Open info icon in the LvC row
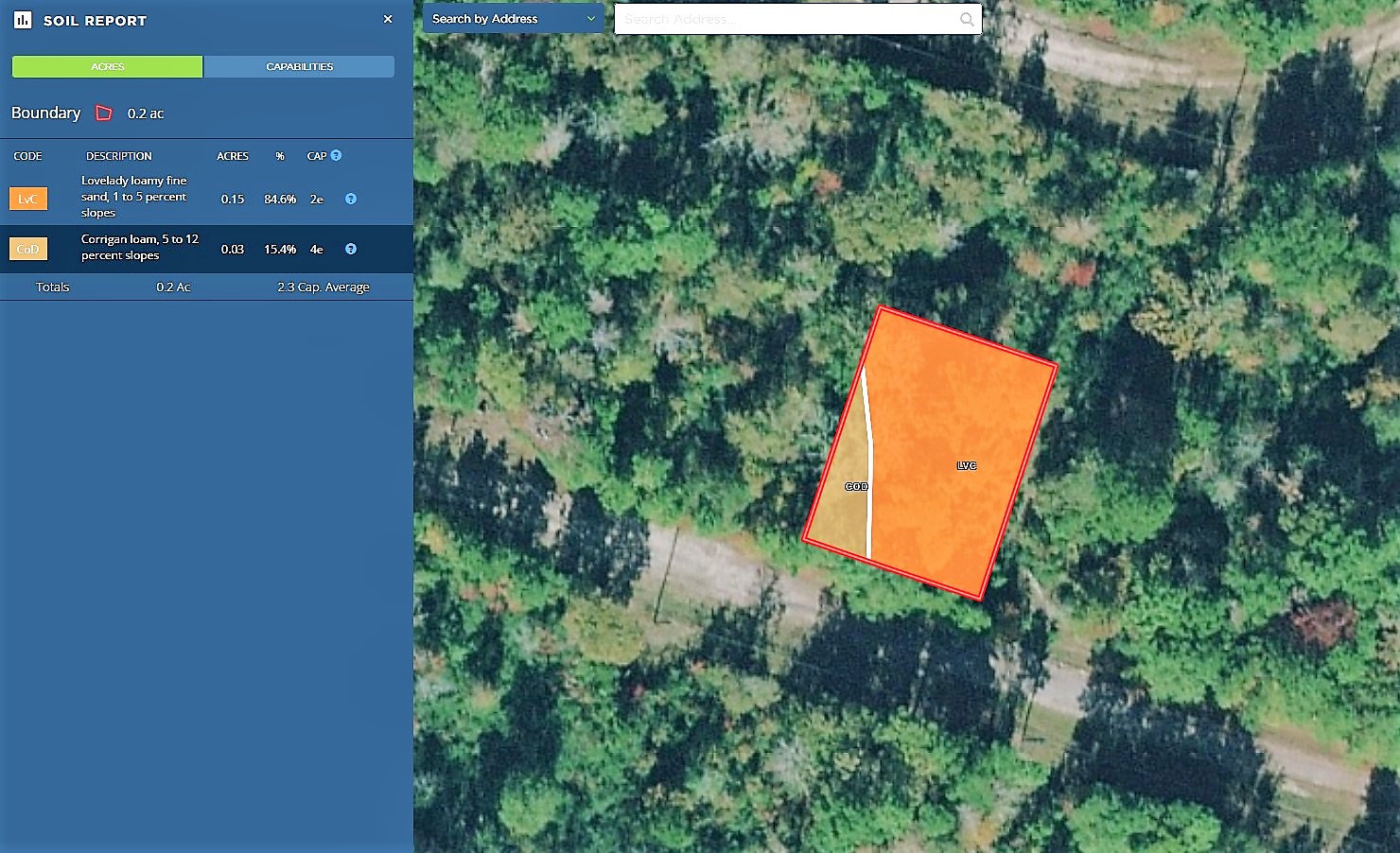The height and width of the screenshot is (853, 1400). 351,199
